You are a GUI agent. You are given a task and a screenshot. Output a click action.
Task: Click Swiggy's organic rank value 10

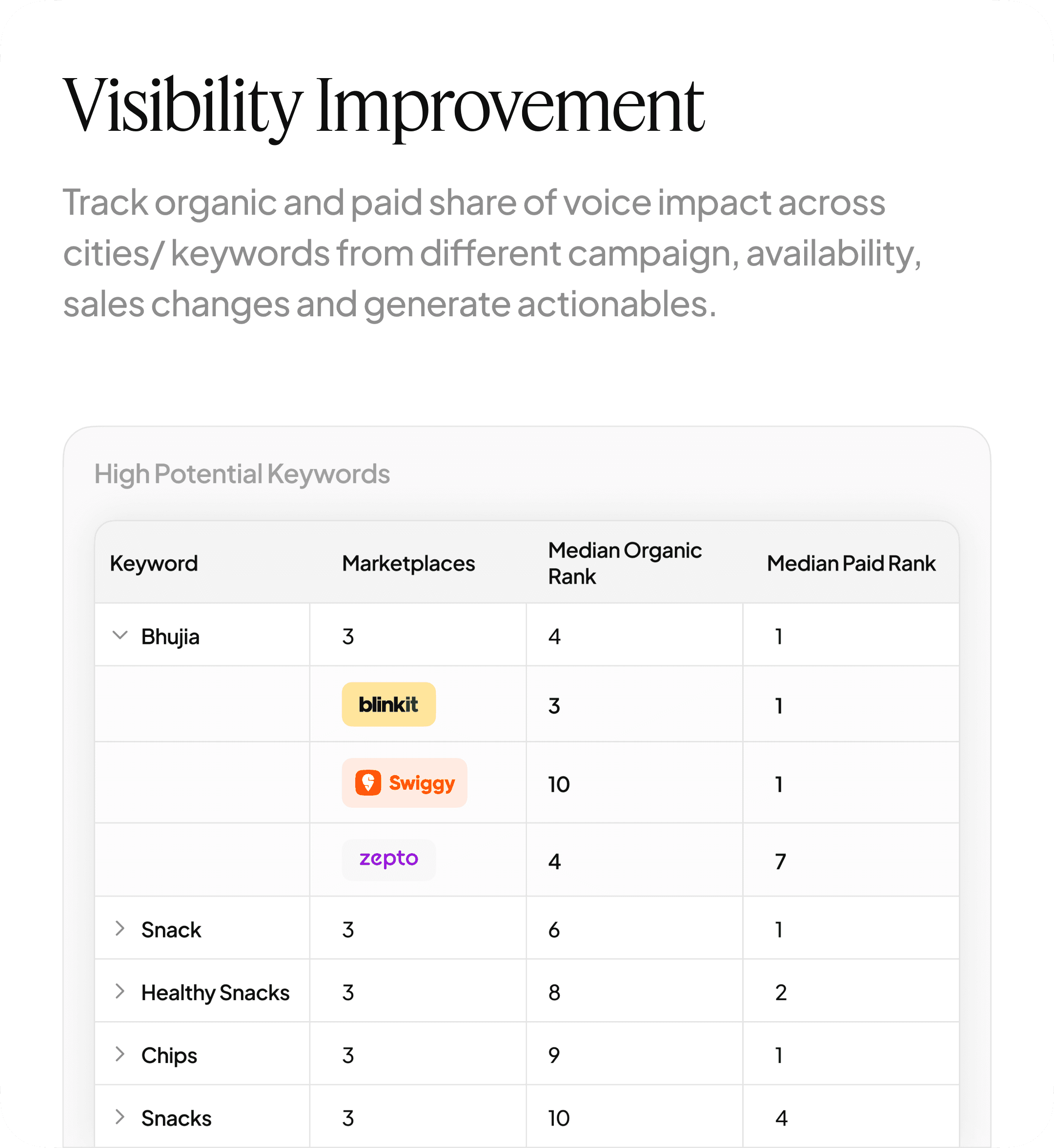pos(559,784)
